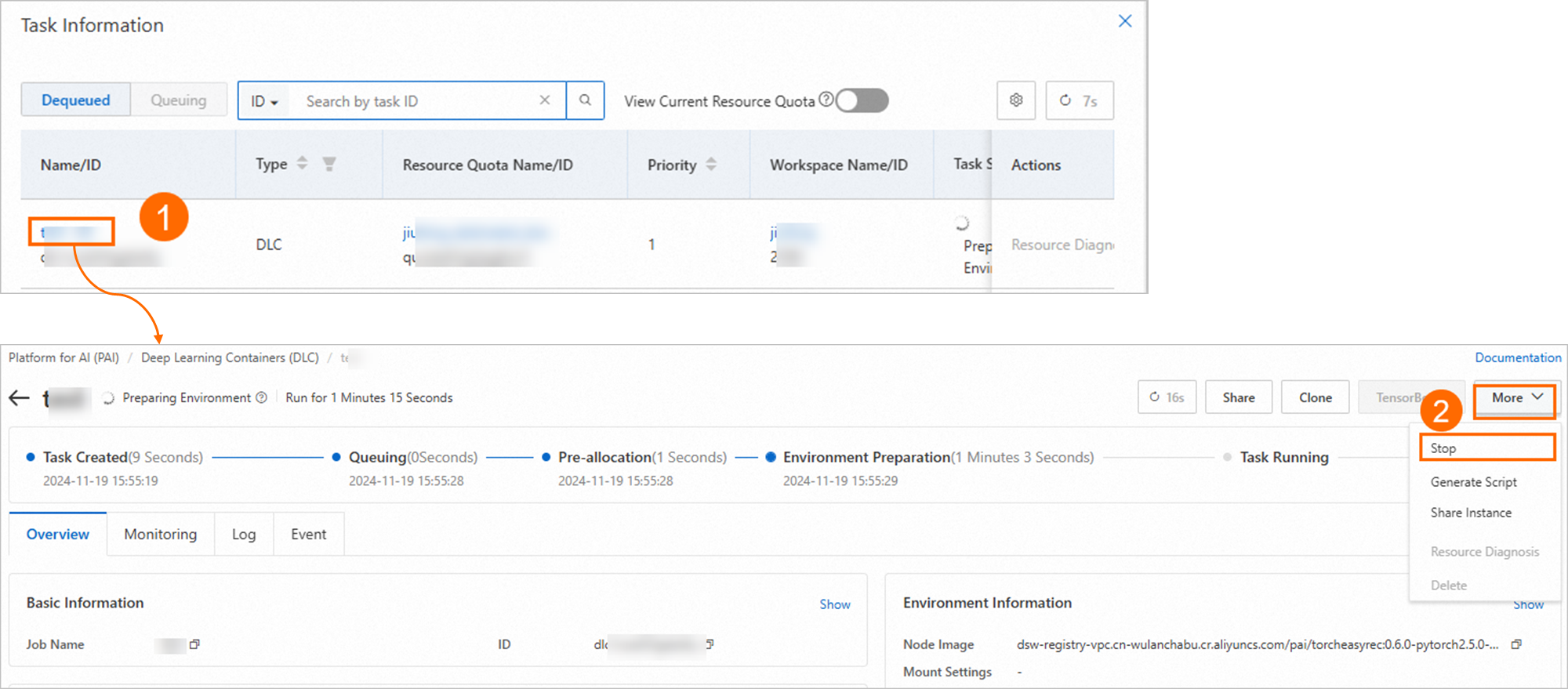This screenshot has height=689, width=1568.
Task: Click the Share button
Action: tap(1239, 397)
